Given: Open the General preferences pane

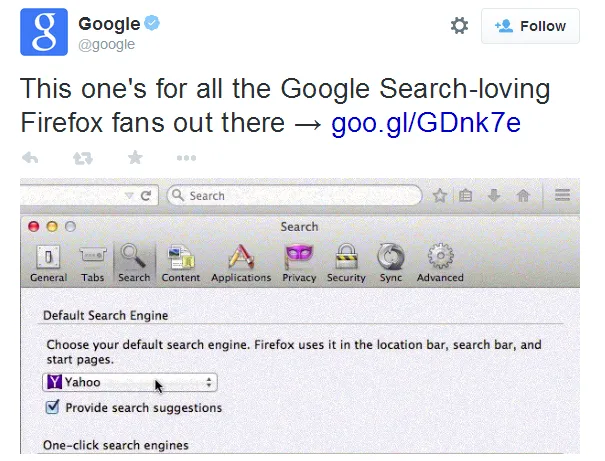Looking at the screenshot, I should [48, 263].
